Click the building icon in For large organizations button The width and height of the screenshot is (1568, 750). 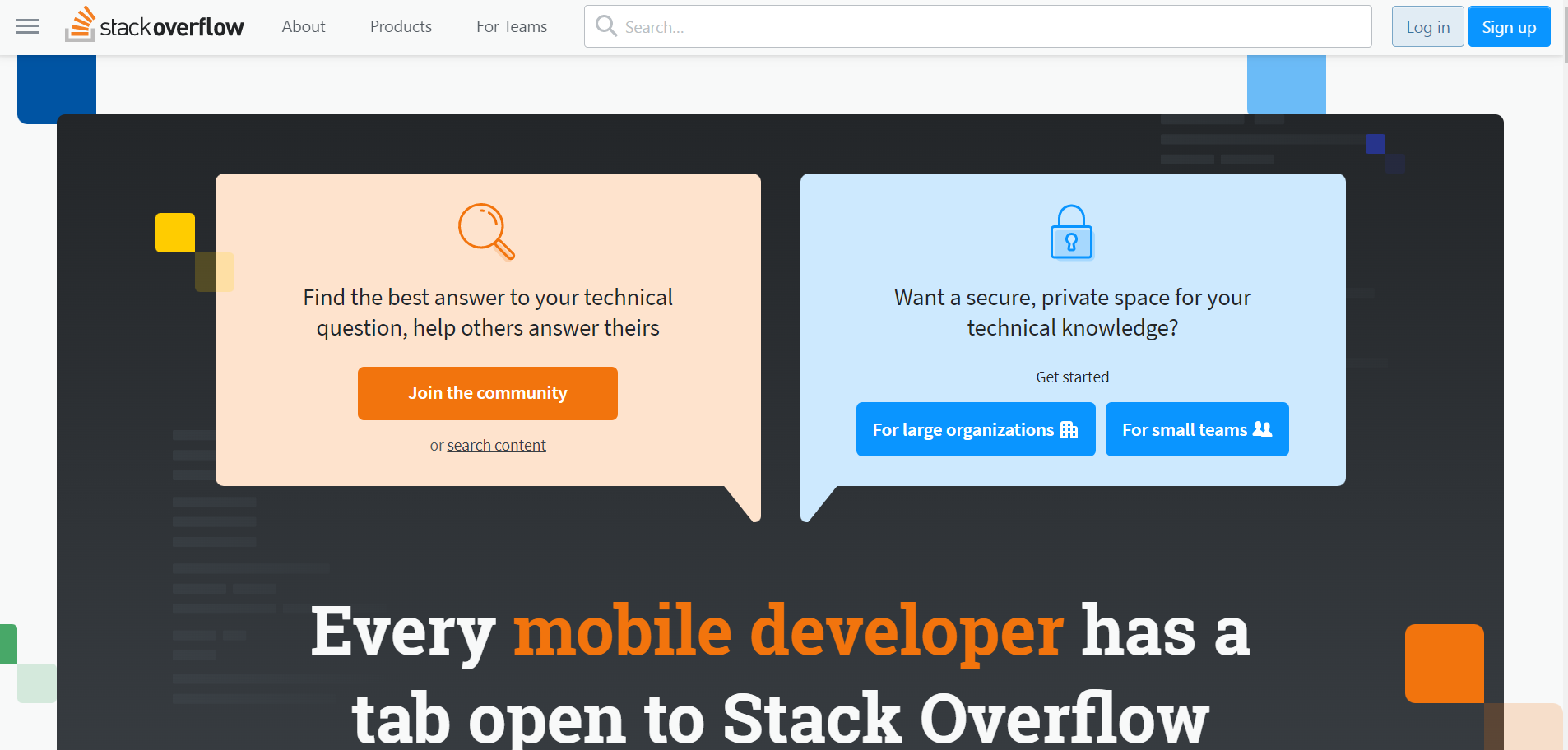[1067, 428]
